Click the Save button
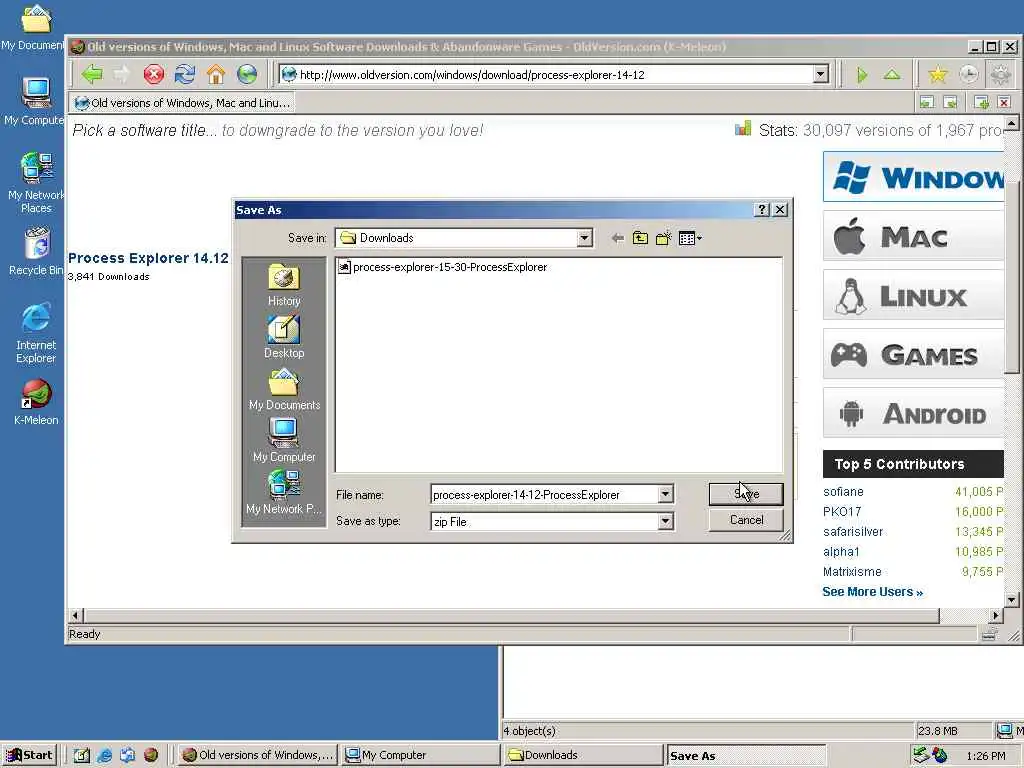The image size is (1024, 768). 746,494
